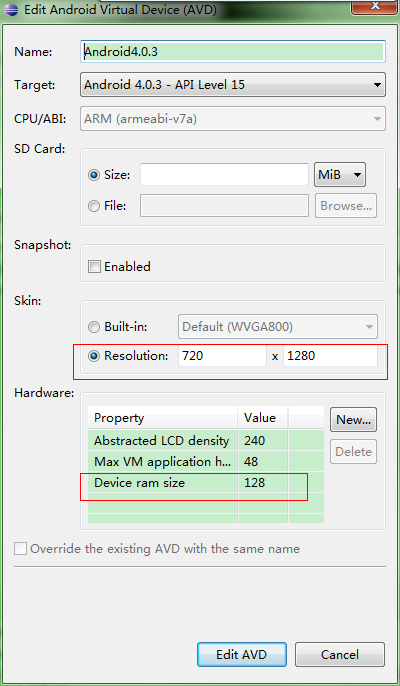Screen dimensions: 400x686
Task: Open the CPU/ABI dropdown
Action: point(233,119)
